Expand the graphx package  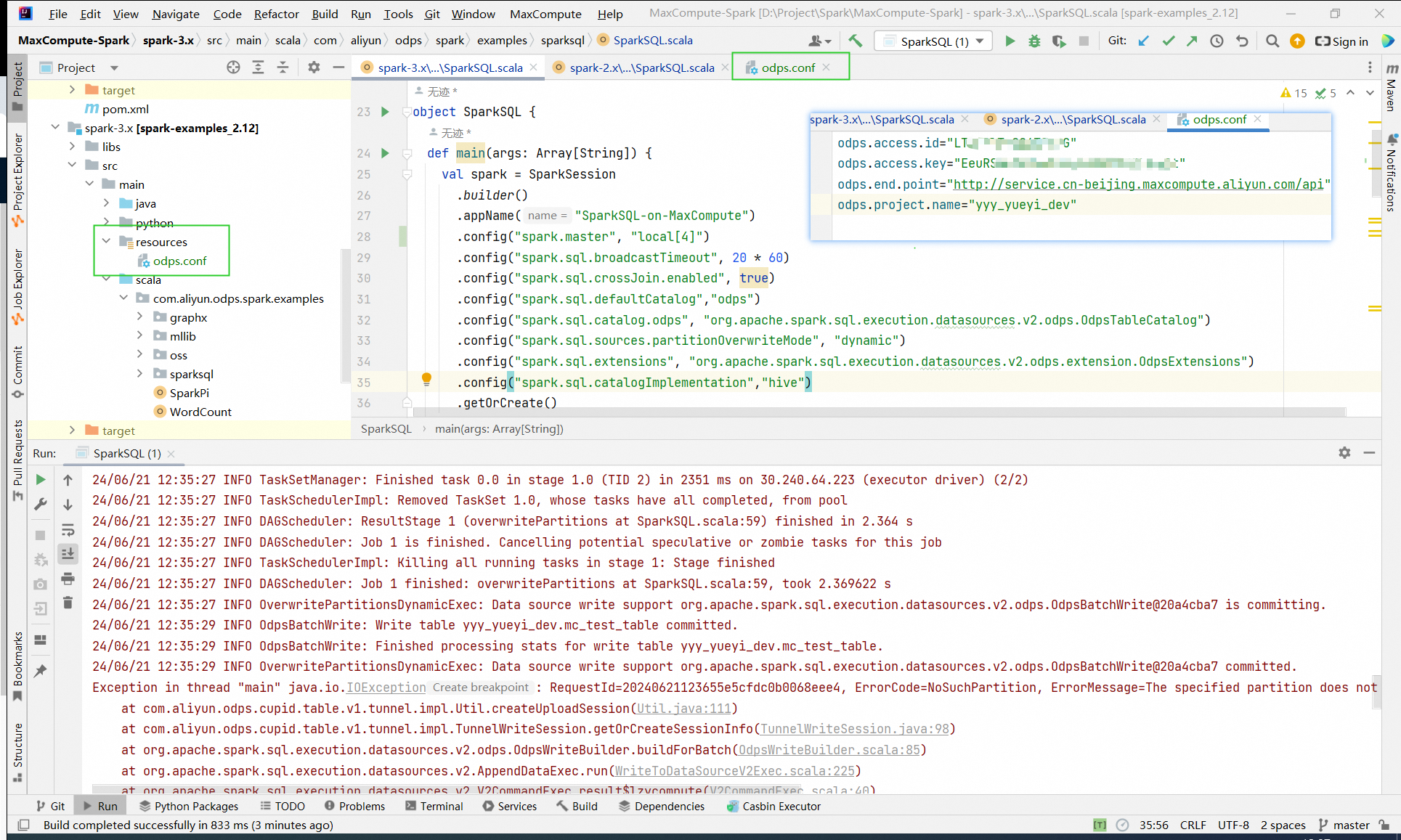pyautogui.click(x=140, y=317)
